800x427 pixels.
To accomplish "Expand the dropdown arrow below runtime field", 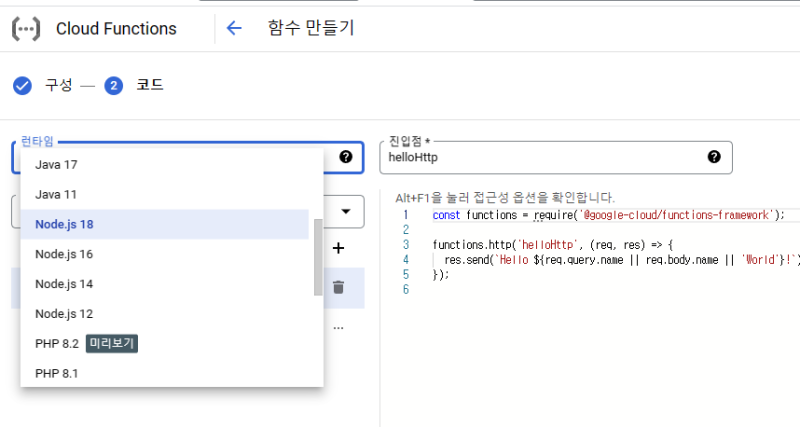I will (346, 211).
